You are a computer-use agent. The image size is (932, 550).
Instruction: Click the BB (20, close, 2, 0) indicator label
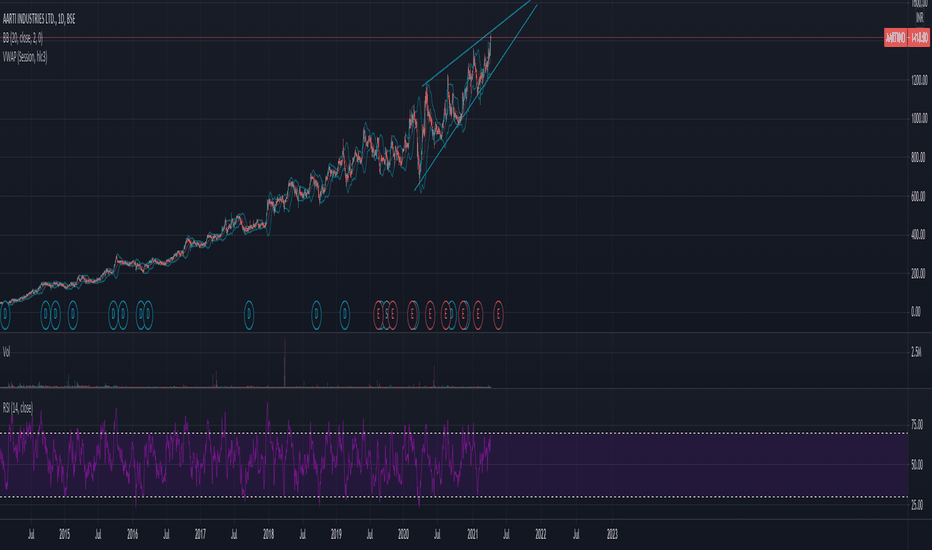click(x=23, y=39)
